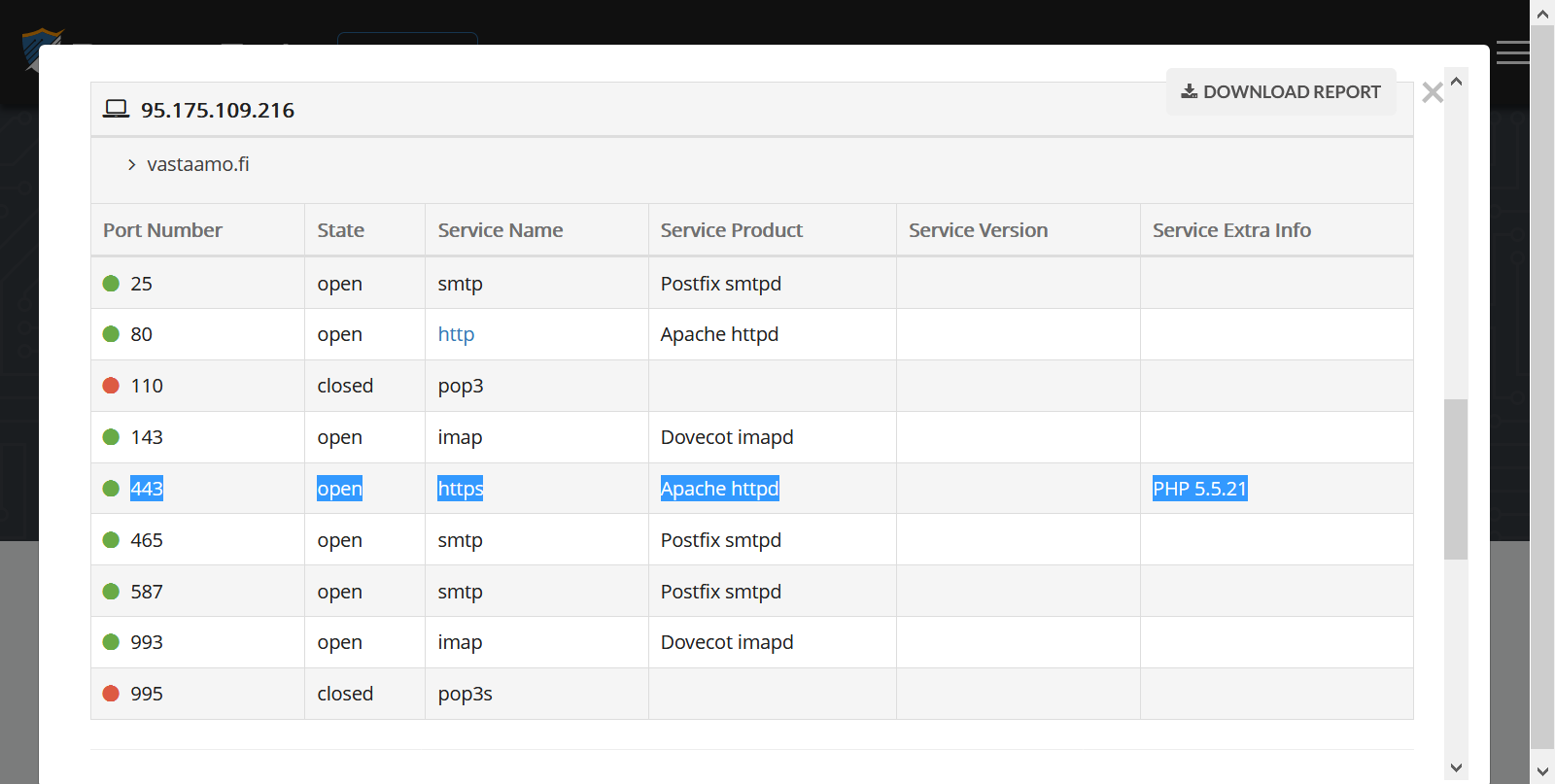
Task: Click the green status dot for port 465
Action: tap(111, 540)
